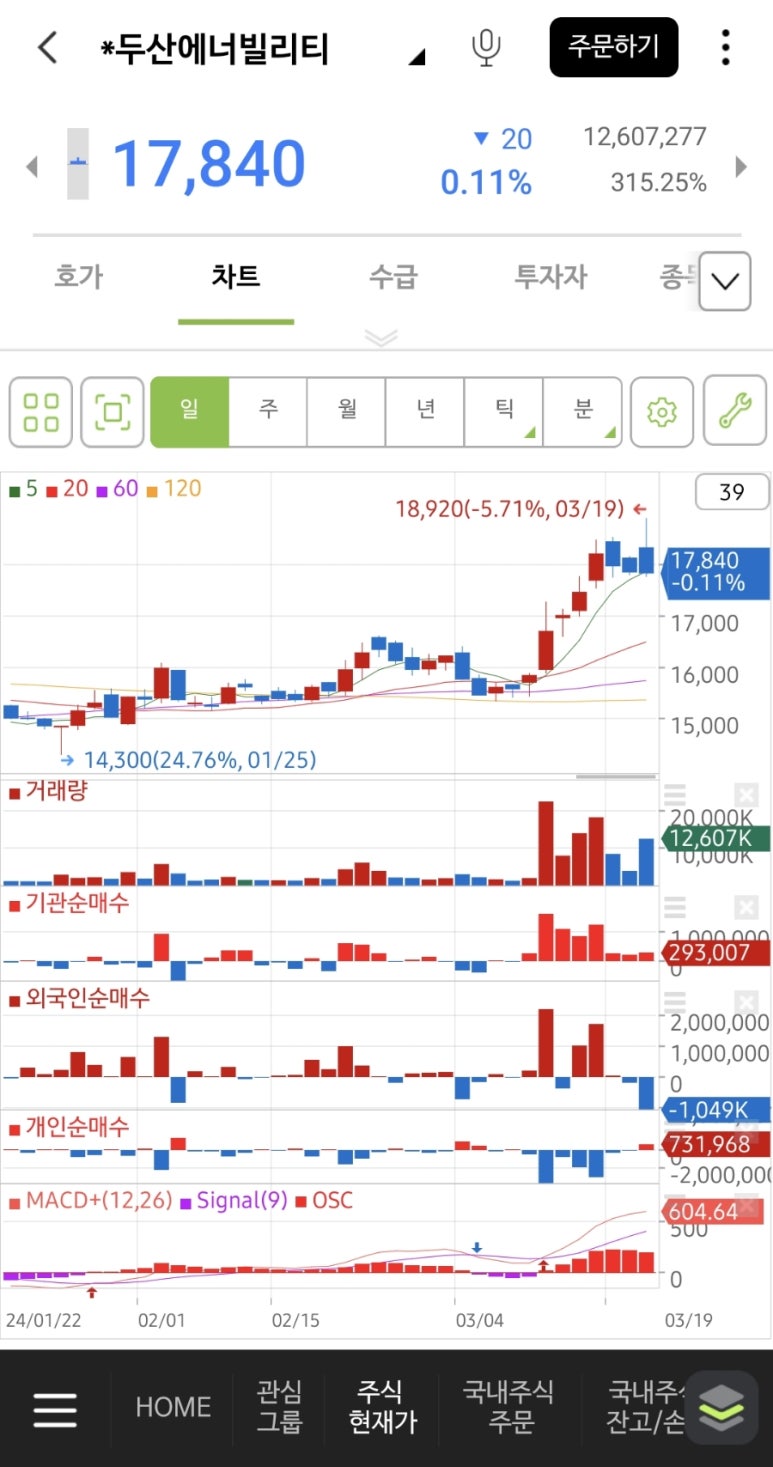This screenshot has height=1467, width=773.
Task: Open 주식현재가 in bottom bar
Action: (x=383, y=1407)
